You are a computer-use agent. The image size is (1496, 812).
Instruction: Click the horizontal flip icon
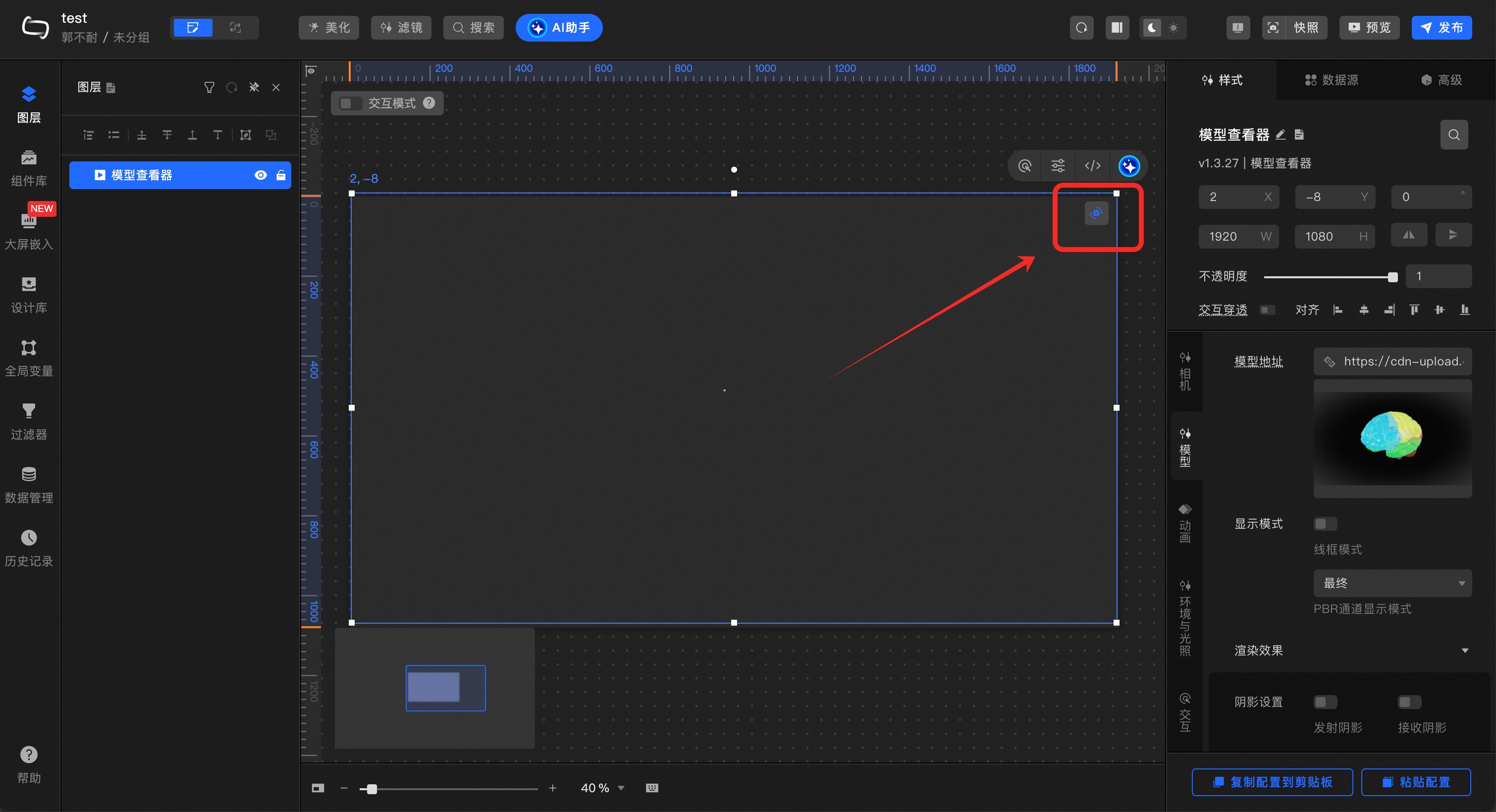pos(1408,235)
